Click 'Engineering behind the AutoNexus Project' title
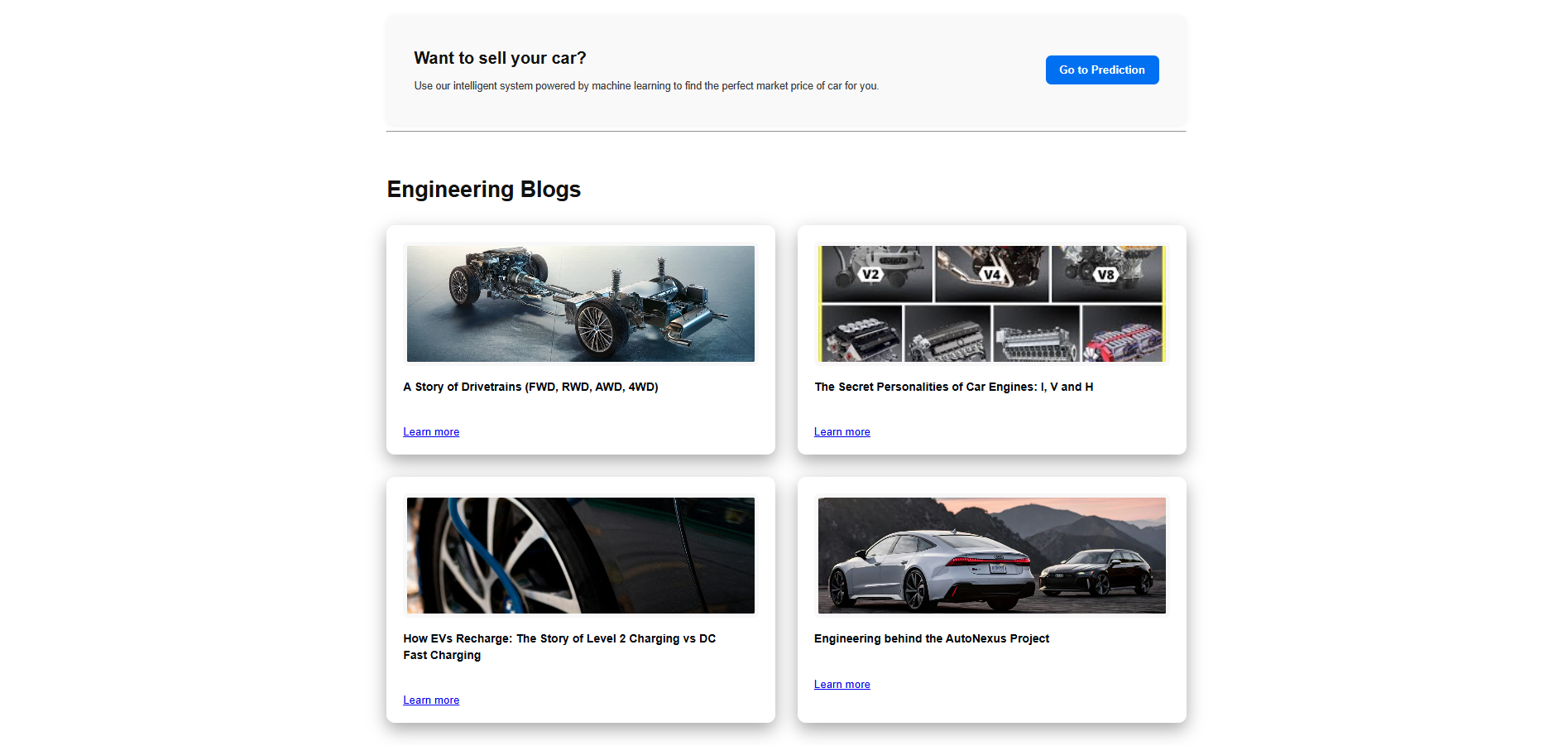 pyautogui.click(x=931, y=638)
